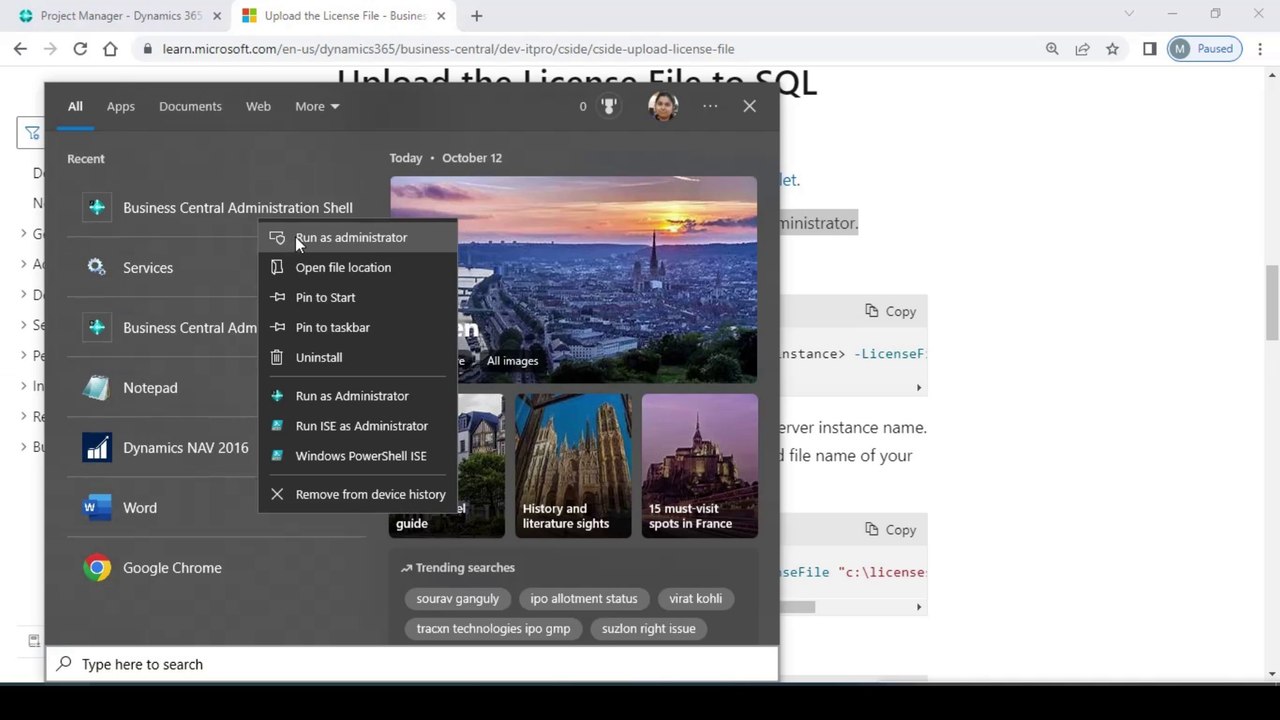Select Pin to taskbar

(x=357, y=328)
